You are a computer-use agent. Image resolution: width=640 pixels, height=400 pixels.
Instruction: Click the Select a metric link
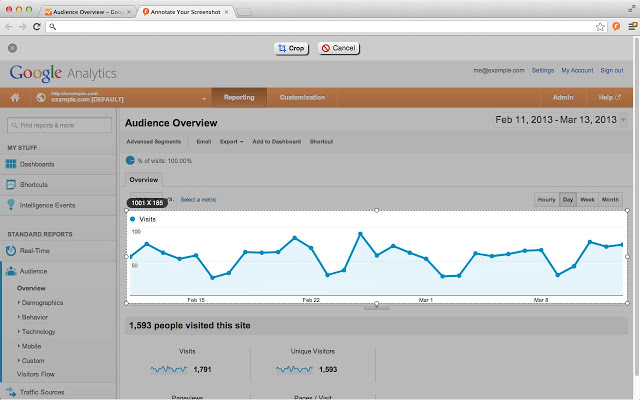coord(198,200)
